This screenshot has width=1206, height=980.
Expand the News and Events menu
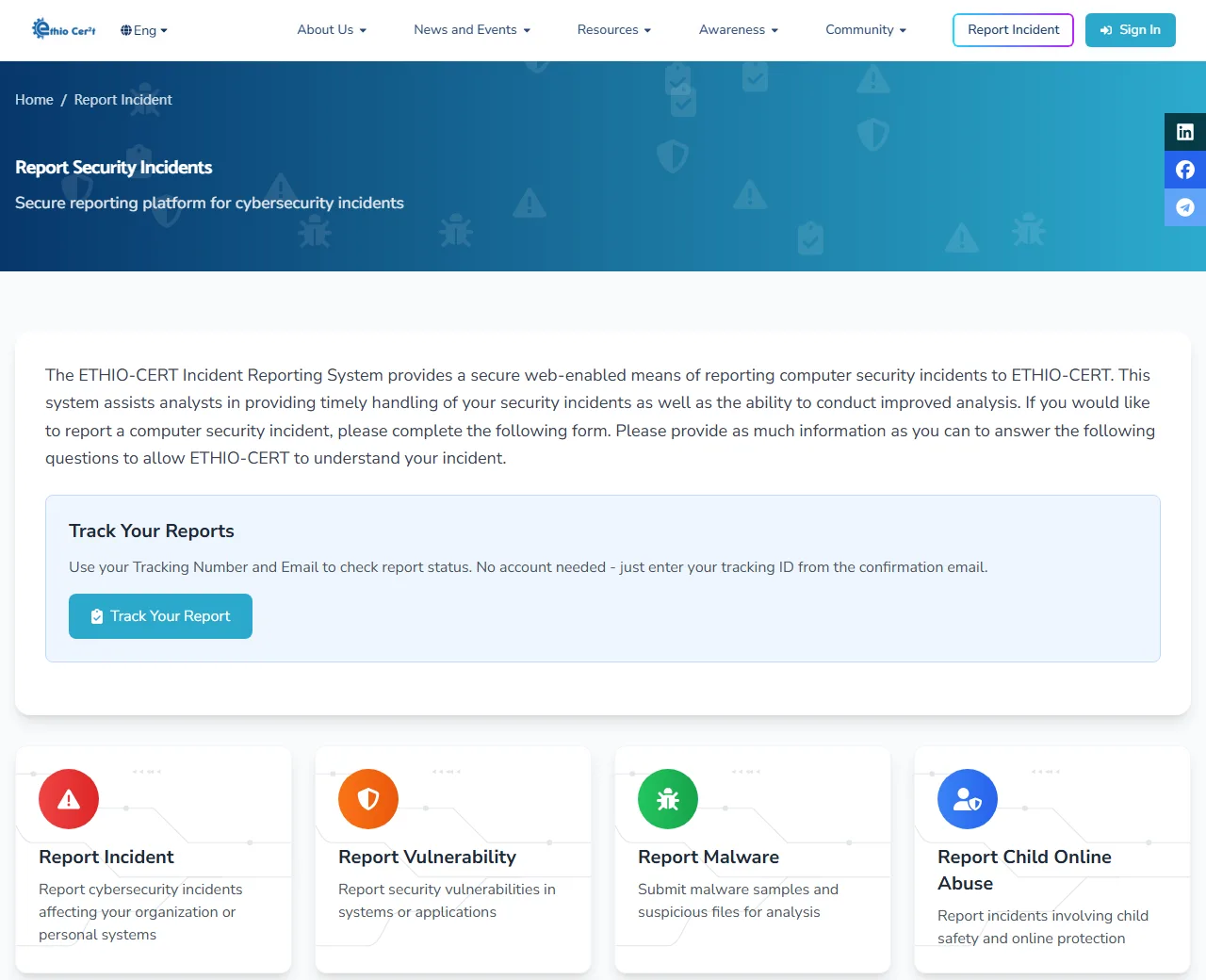click(472, 30)
